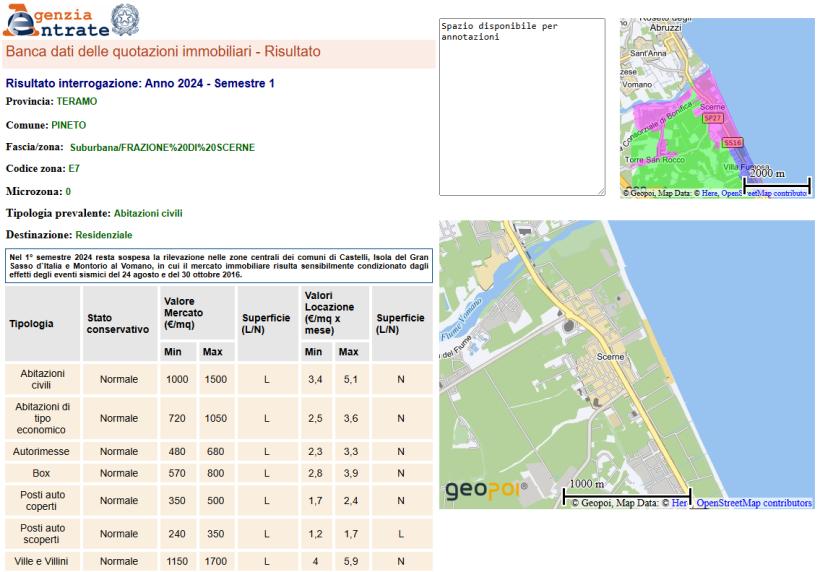Screen dimensions: 820x572
Task: Open the Here link on large map
Action: [x=680, y=503]
